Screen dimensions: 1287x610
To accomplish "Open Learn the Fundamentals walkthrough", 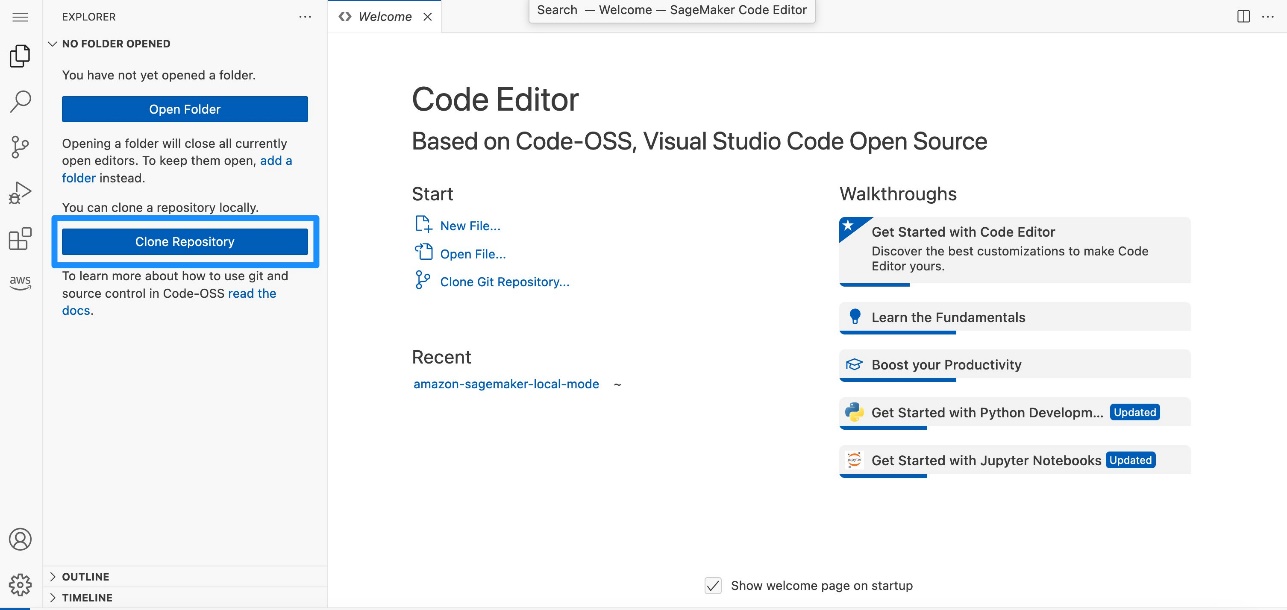I will point(1015,317).
